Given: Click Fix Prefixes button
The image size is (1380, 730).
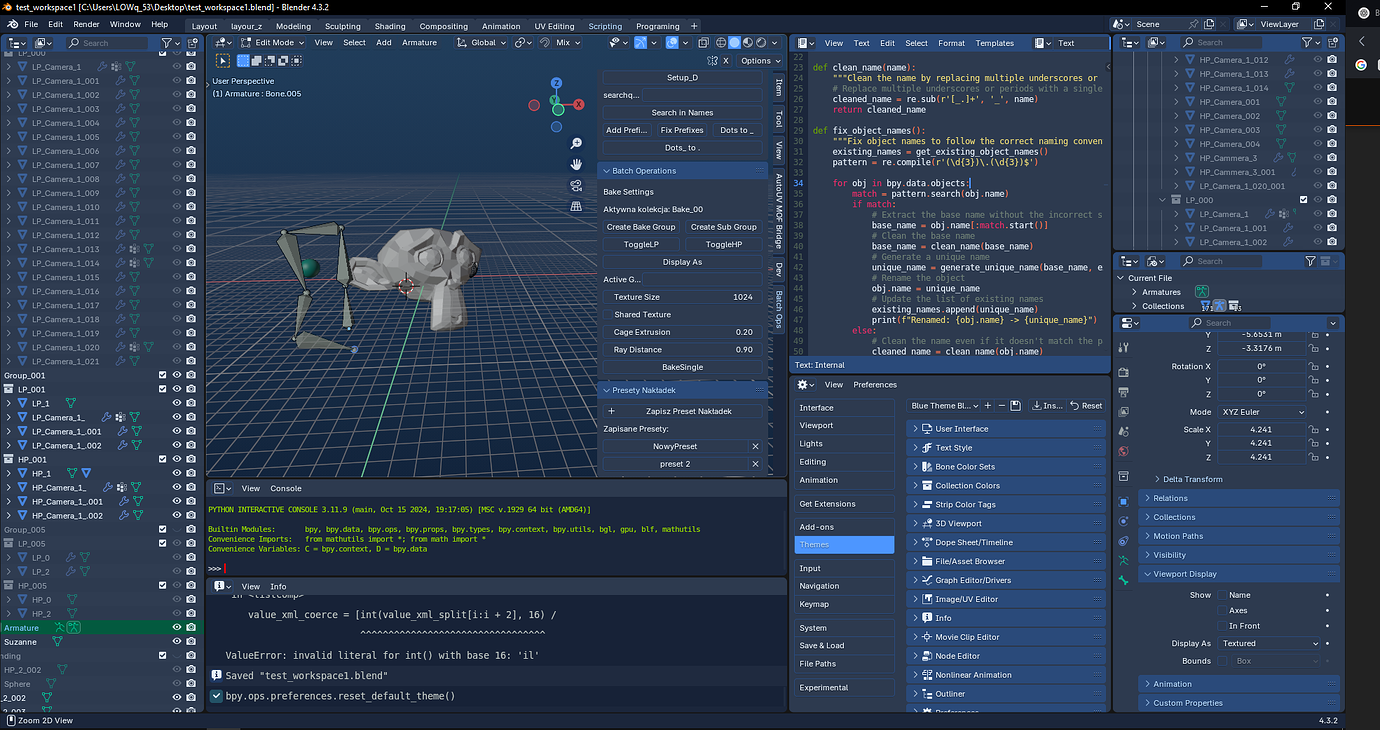Looking at the screenshot, I should (682, 130).
